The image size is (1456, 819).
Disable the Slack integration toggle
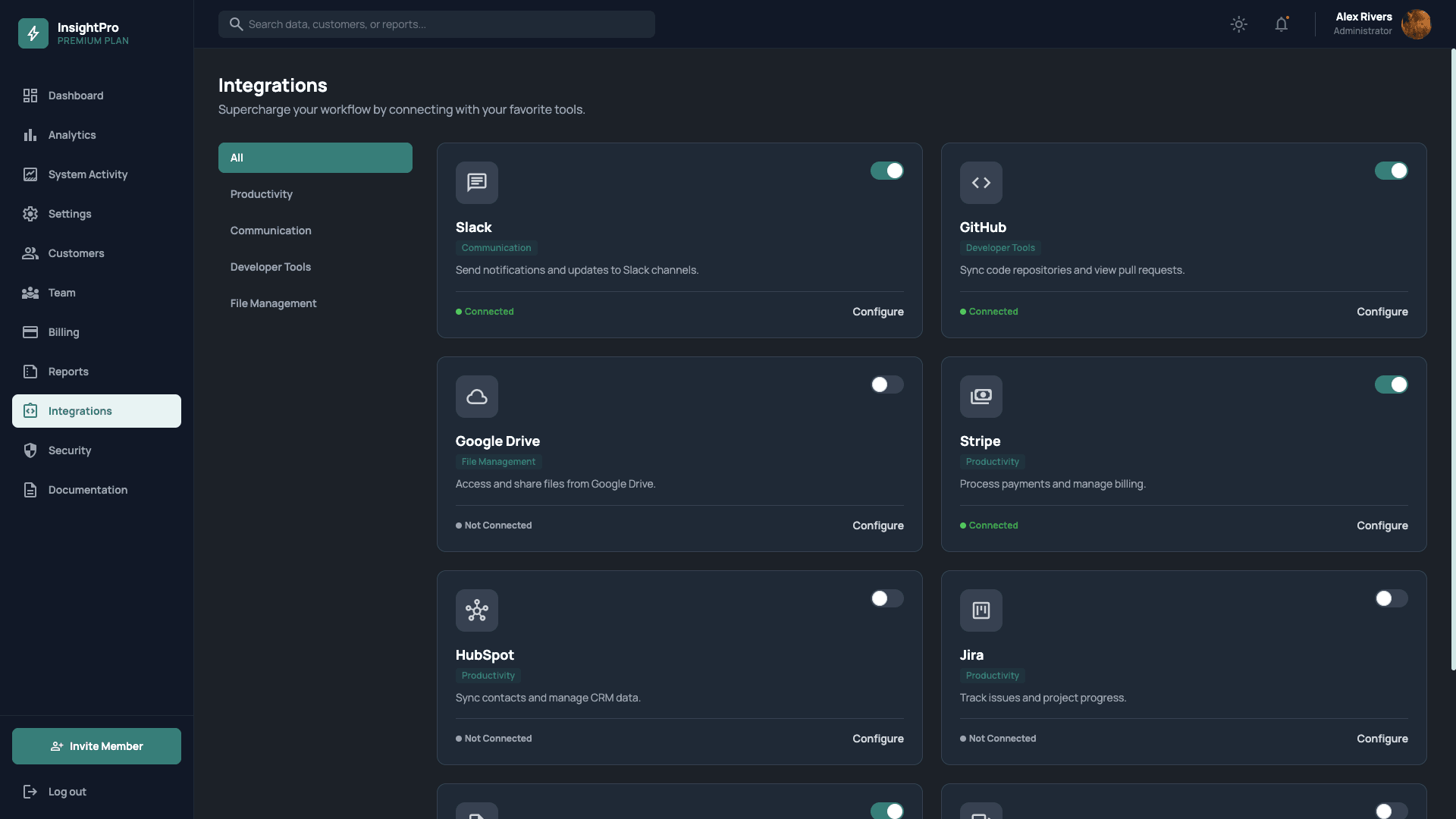(887, 171)
